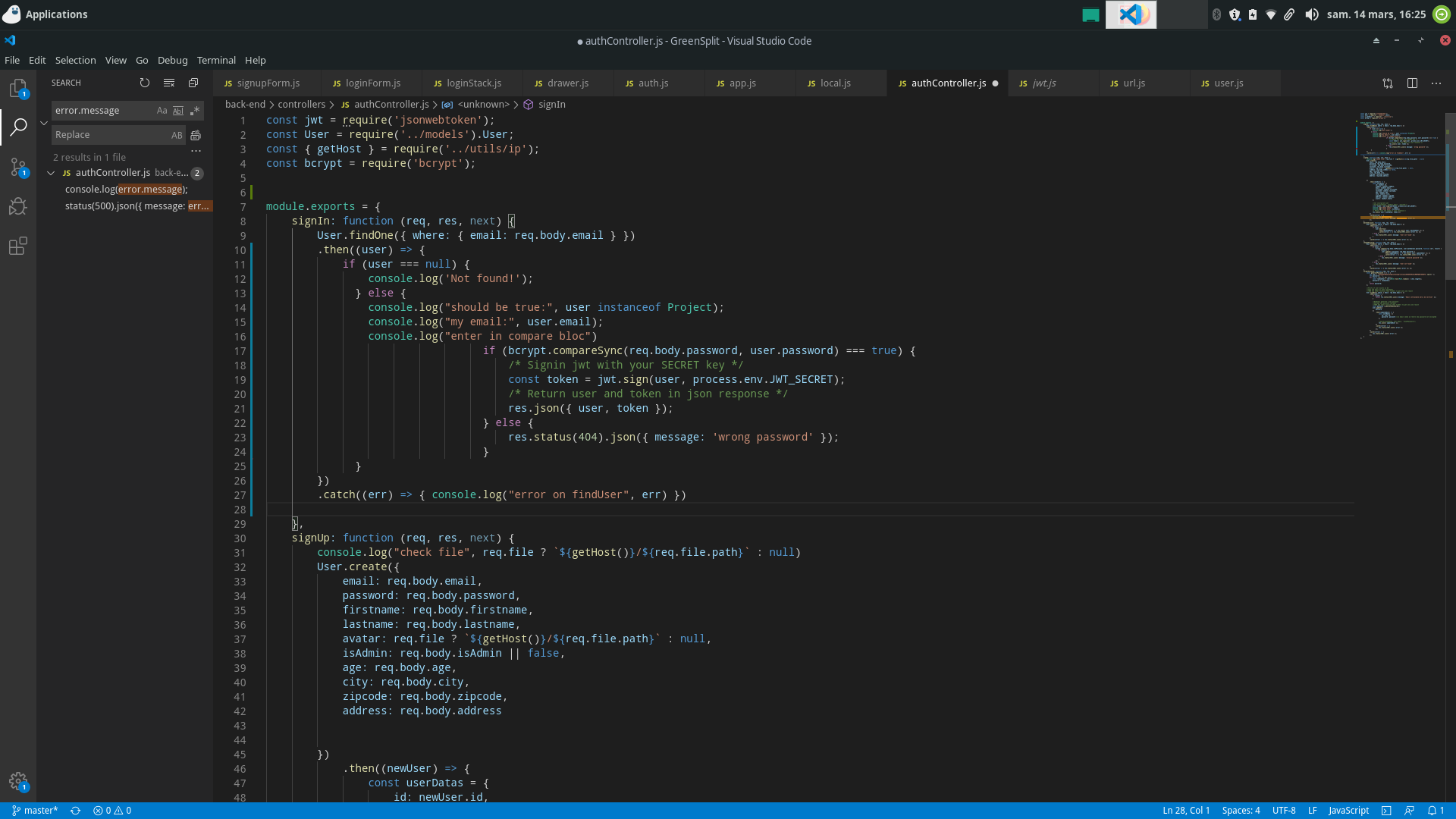The image size is (1456, 819).
Task: Collapse all search results
Action: pyautogui.click(x=193, y=83)
